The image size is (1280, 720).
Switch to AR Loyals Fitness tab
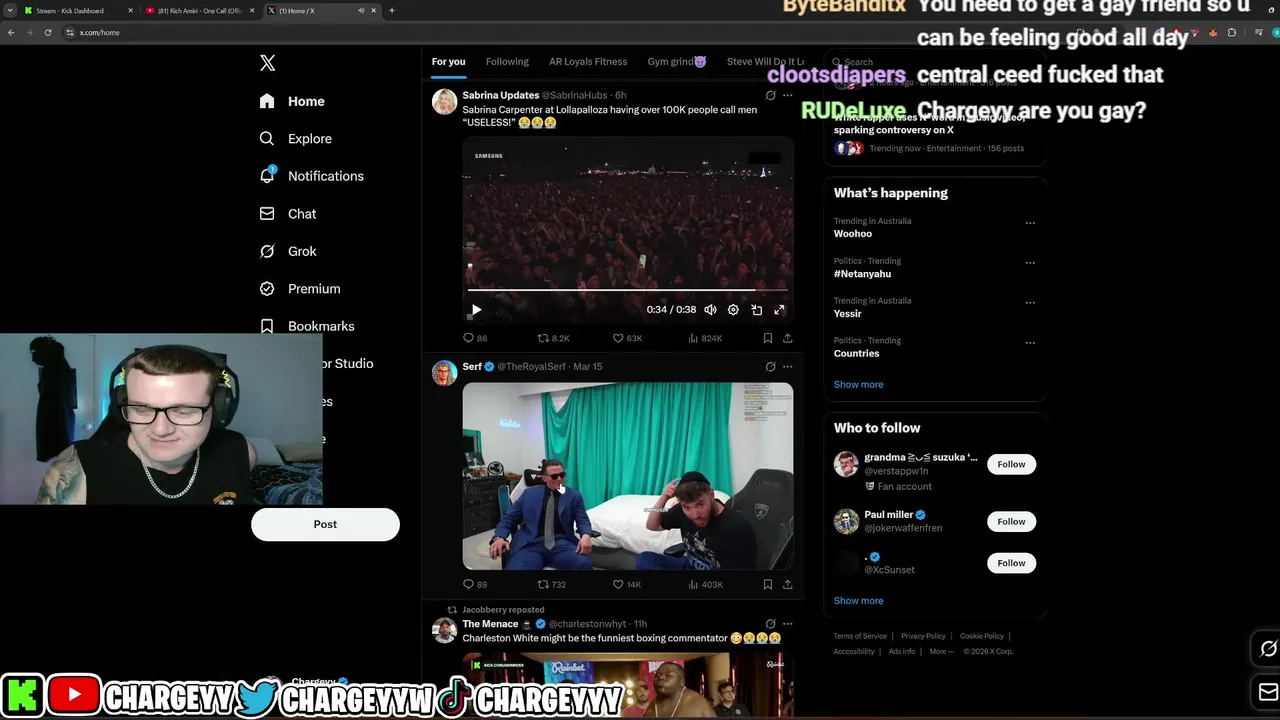[588, 62]
